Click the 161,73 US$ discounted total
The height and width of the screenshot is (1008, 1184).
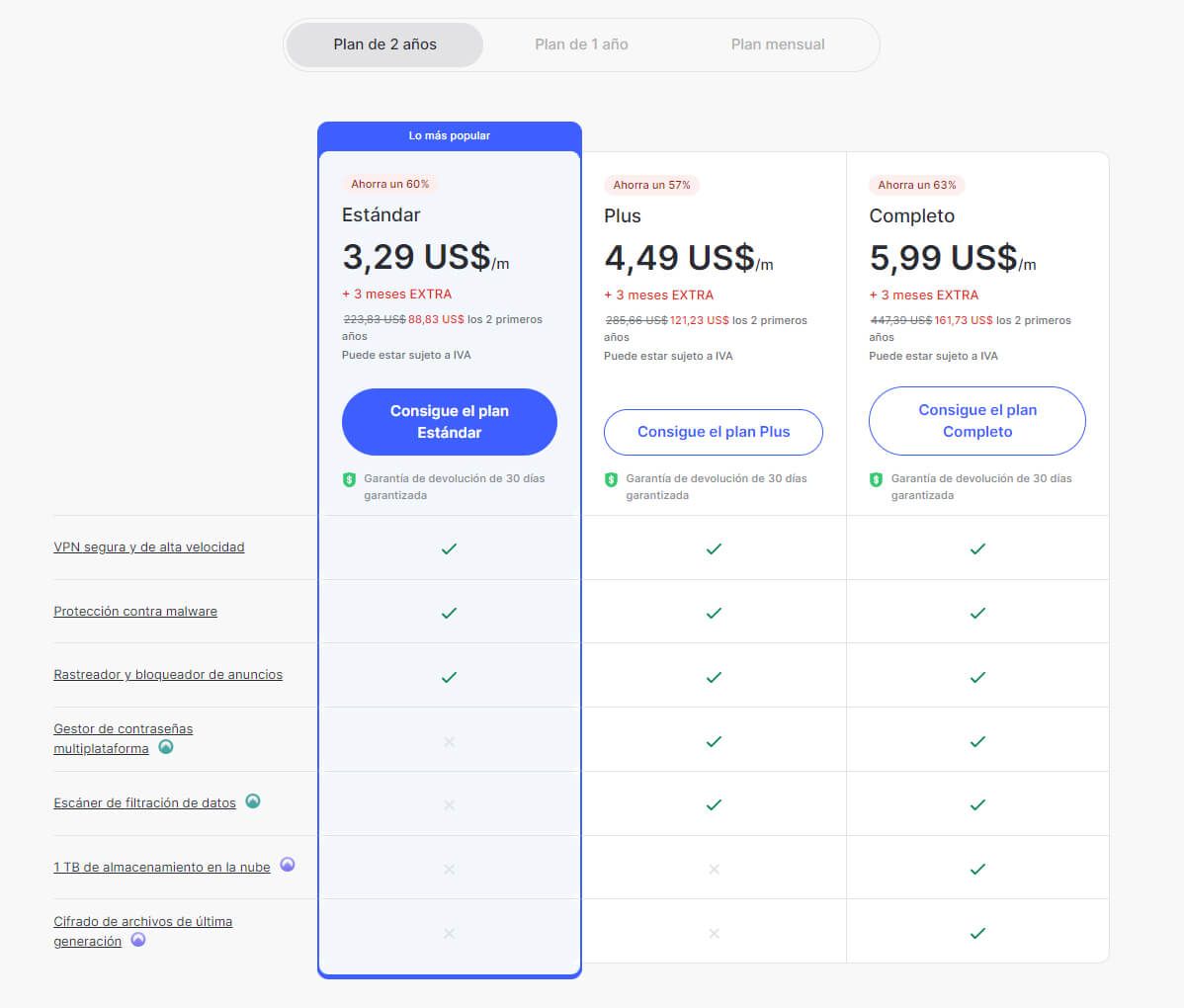pos(964,320)
